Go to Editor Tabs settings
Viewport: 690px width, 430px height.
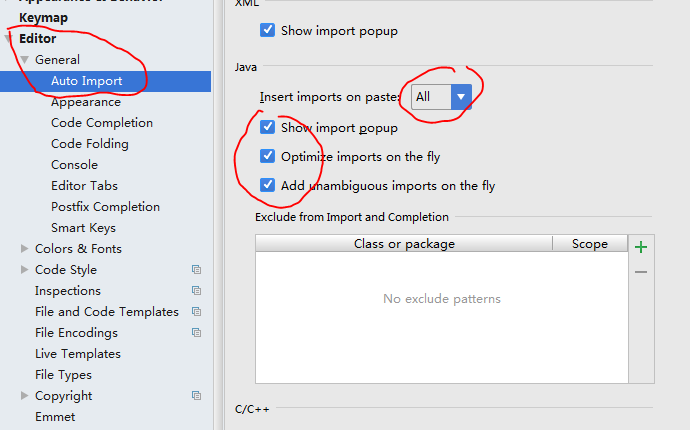(84, 186)
